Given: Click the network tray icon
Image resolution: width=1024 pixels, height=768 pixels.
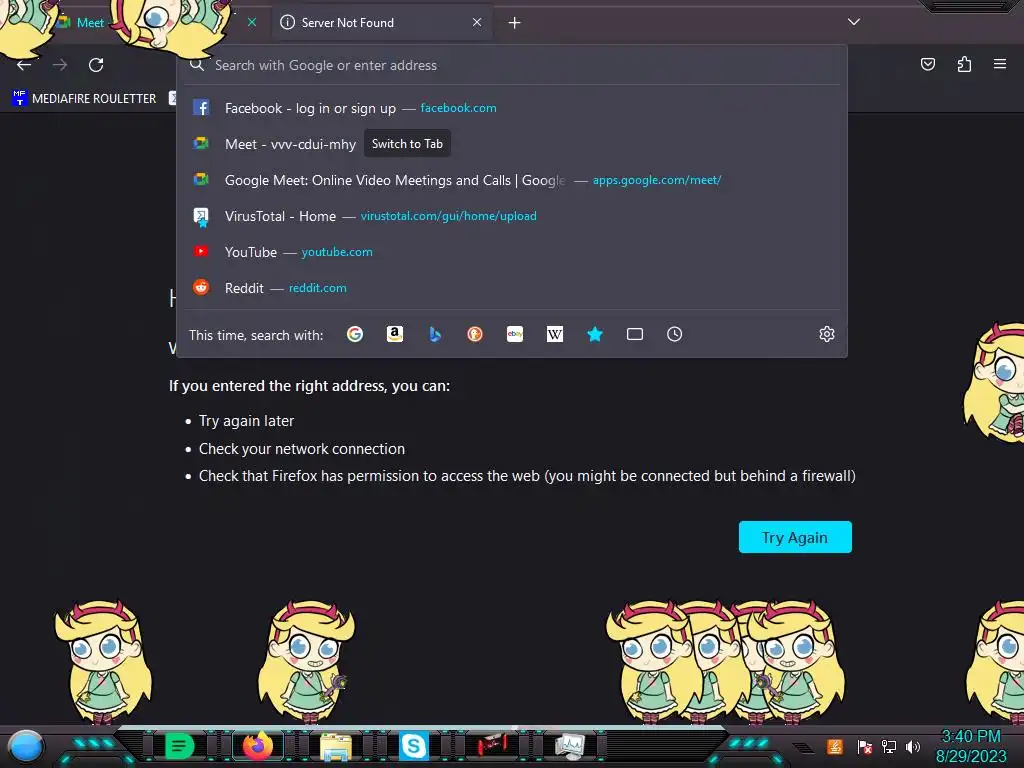Looking at the screenshot, I should [x=888, y=746].
